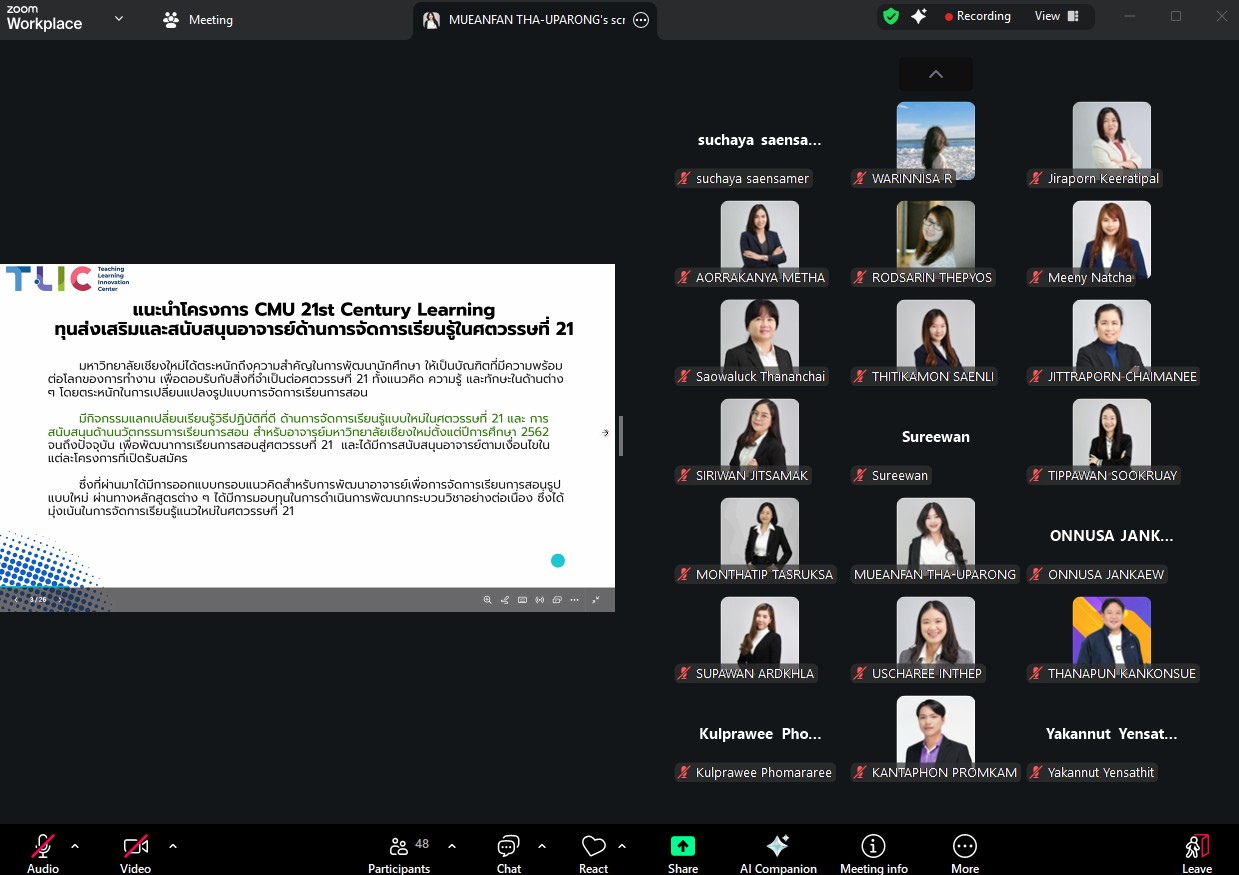This screenshot has width=1239, height=875.
Task: Expand video settings arrow next to Video
Action: tap(173, 846)
